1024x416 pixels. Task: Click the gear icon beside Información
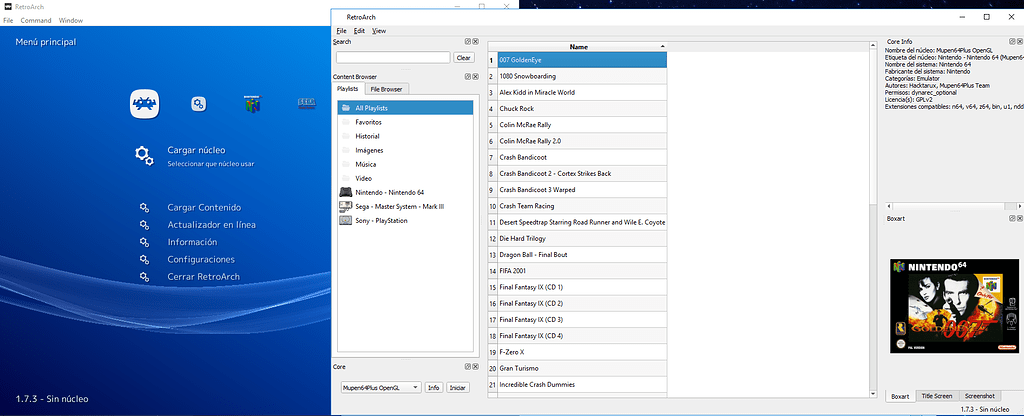tap(144, 242)
